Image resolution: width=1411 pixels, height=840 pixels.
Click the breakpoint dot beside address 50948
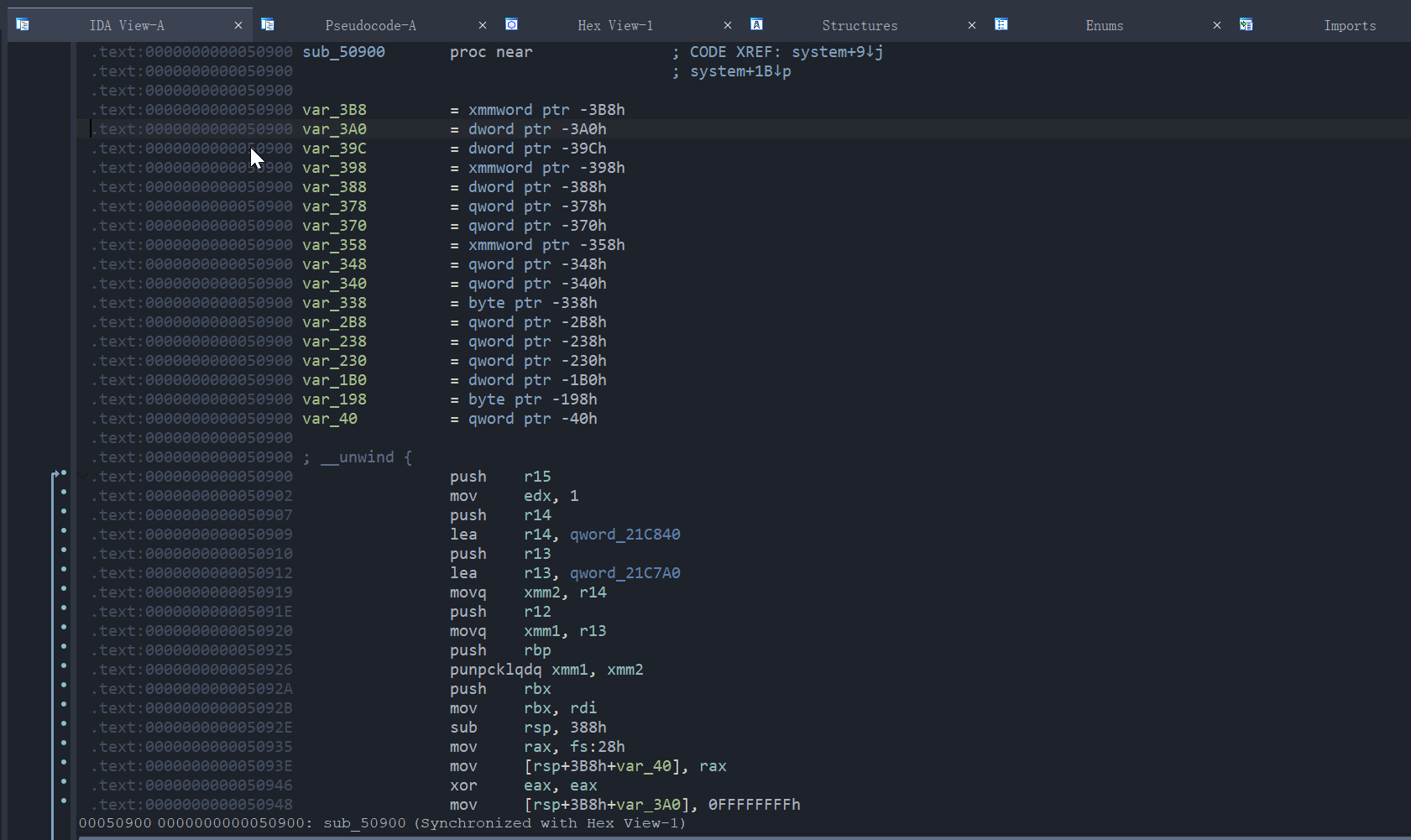[x=64, y=801]
